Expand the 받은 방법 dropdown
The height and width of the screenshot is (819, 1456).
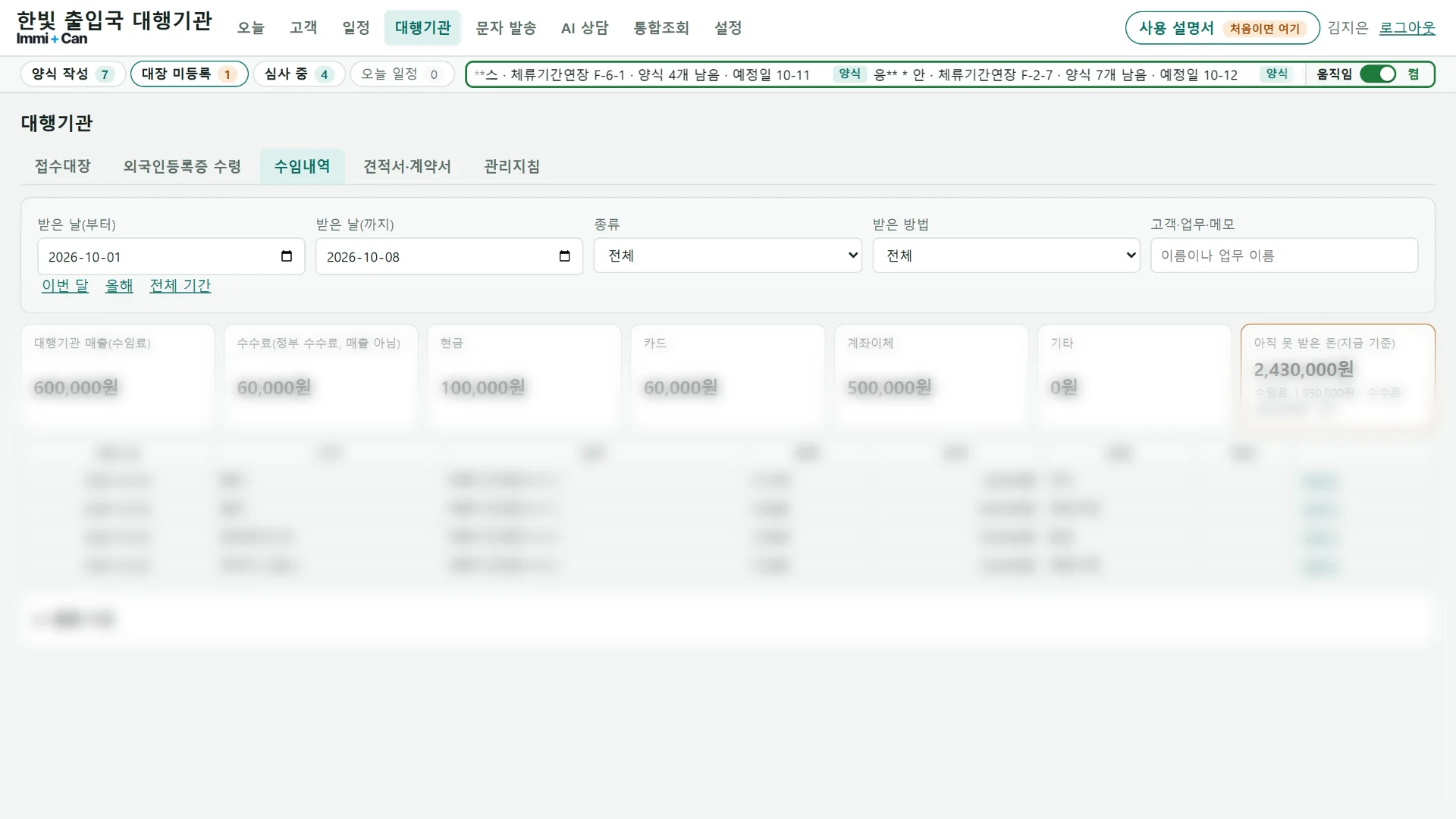[1006, 256]
